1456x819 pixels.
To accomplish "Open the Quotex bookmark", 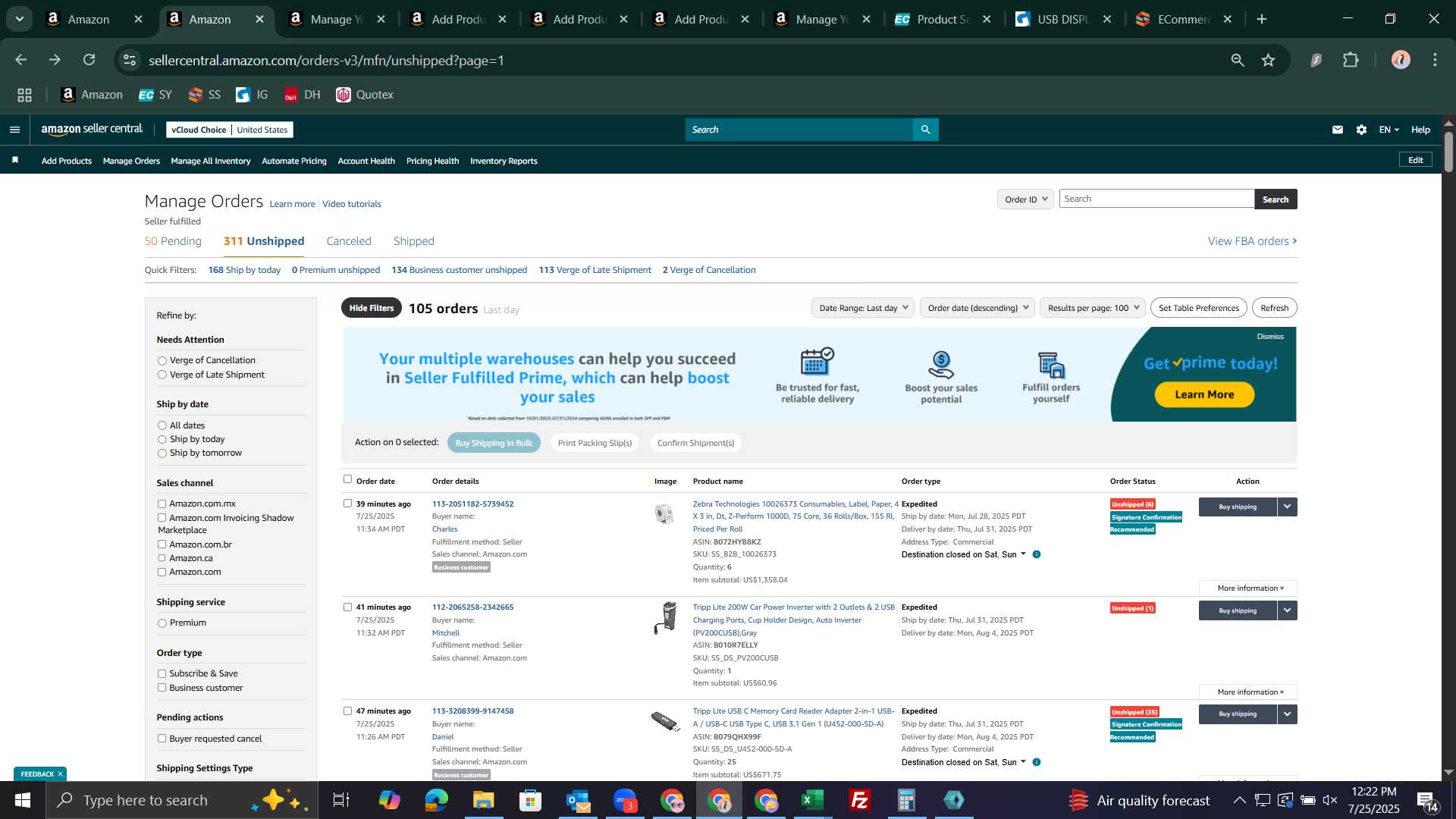I will tap(365, 95).
